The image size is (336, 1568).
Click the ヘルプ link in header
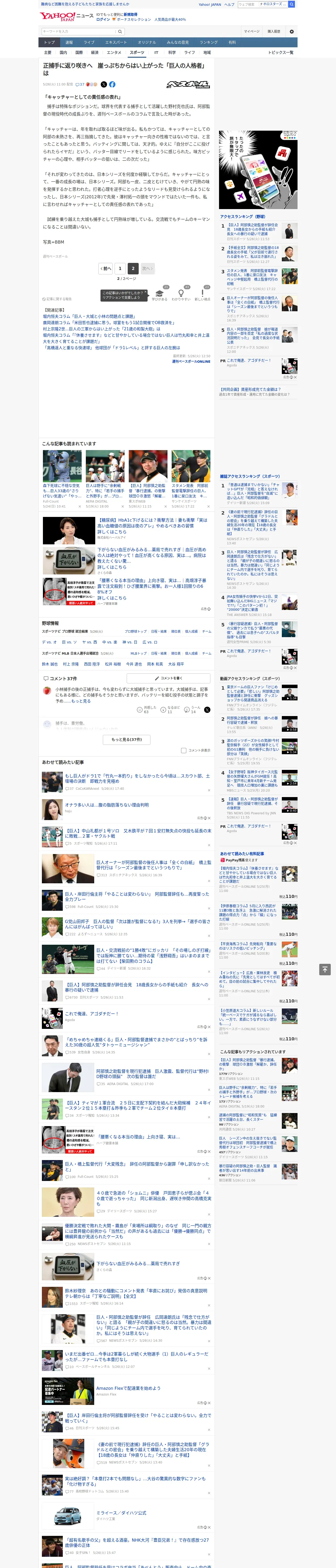pos(229,4)
